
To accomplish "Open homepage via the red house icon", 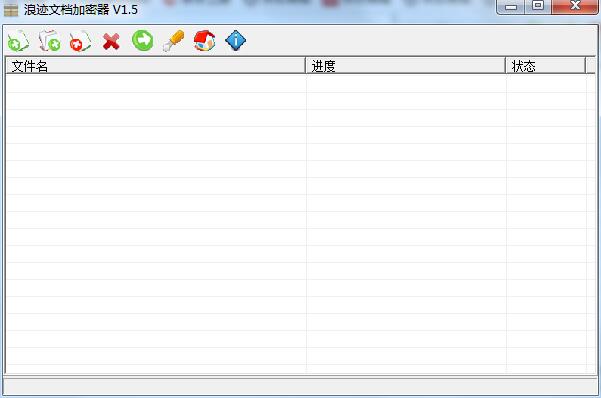I will (204, 41).
